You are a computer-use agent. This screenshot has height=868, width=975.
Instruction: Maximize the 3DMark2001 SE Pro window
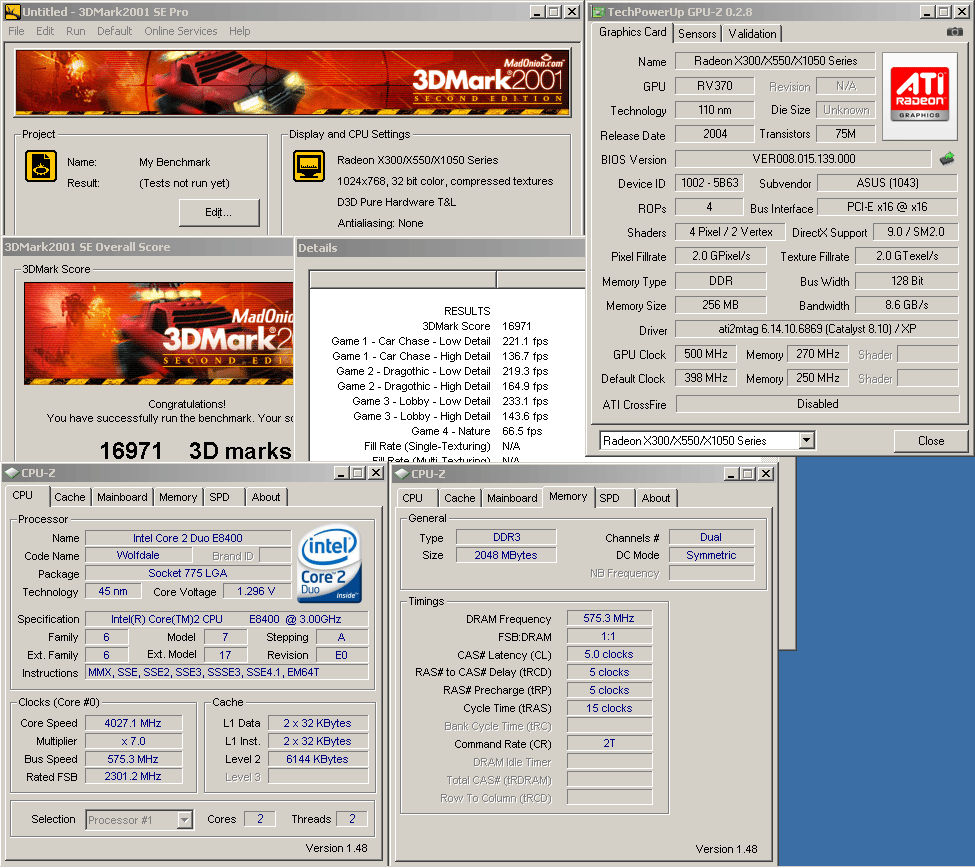[x=554, y=12]
